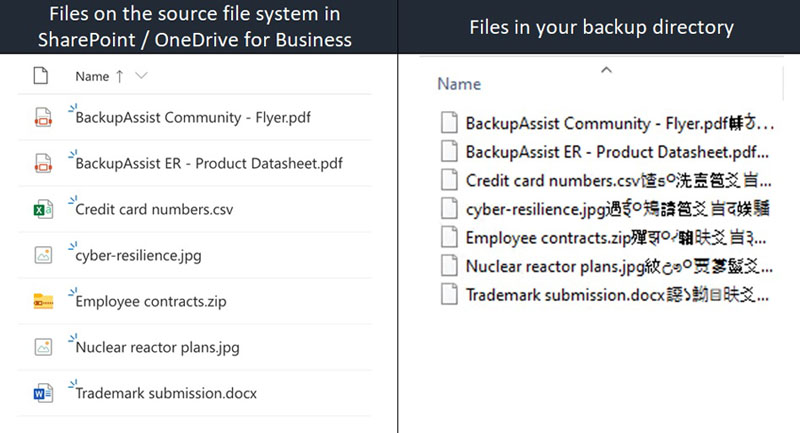Select garbled Nuclear reactor plans.jpg file name in backup directory
Image resolution: width=800 pixels, height=433 pixels.
[619, 266]
